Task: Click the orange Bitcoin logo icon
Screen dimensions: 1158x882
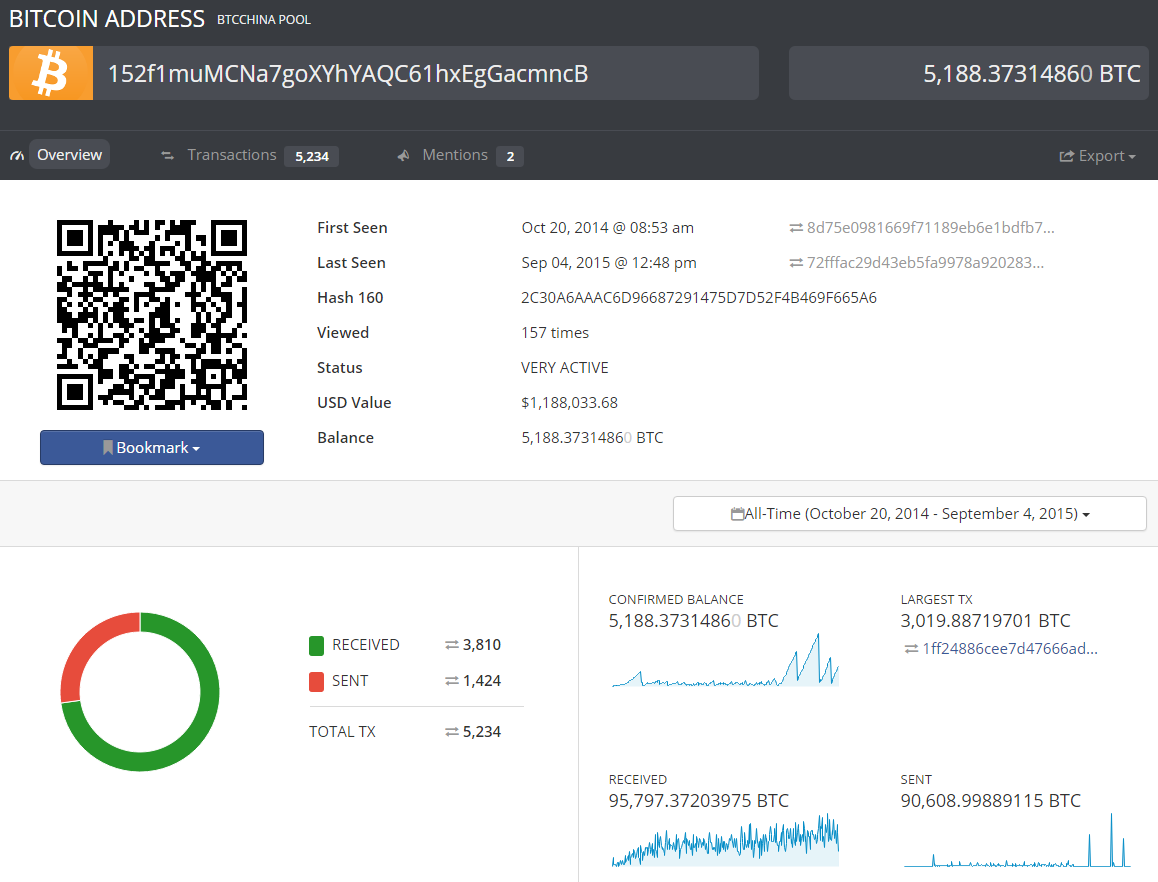Action: pos(51,73)
